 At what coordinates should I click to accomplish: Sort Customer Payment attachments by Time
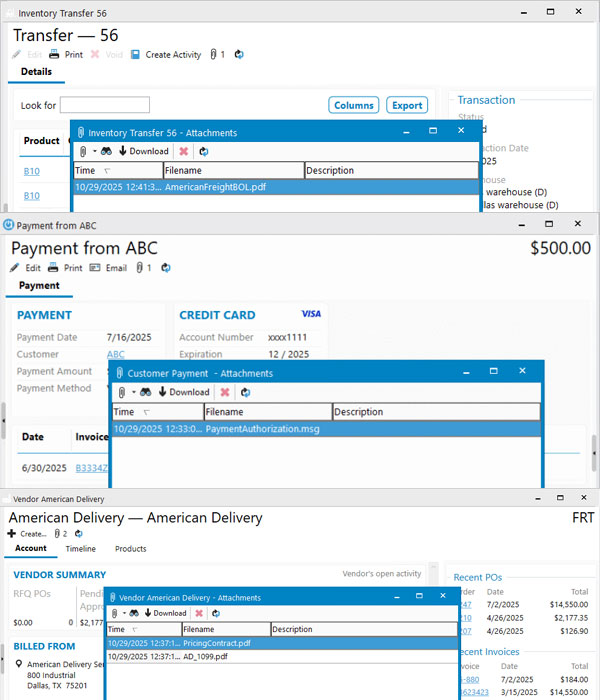pos(158,412)
